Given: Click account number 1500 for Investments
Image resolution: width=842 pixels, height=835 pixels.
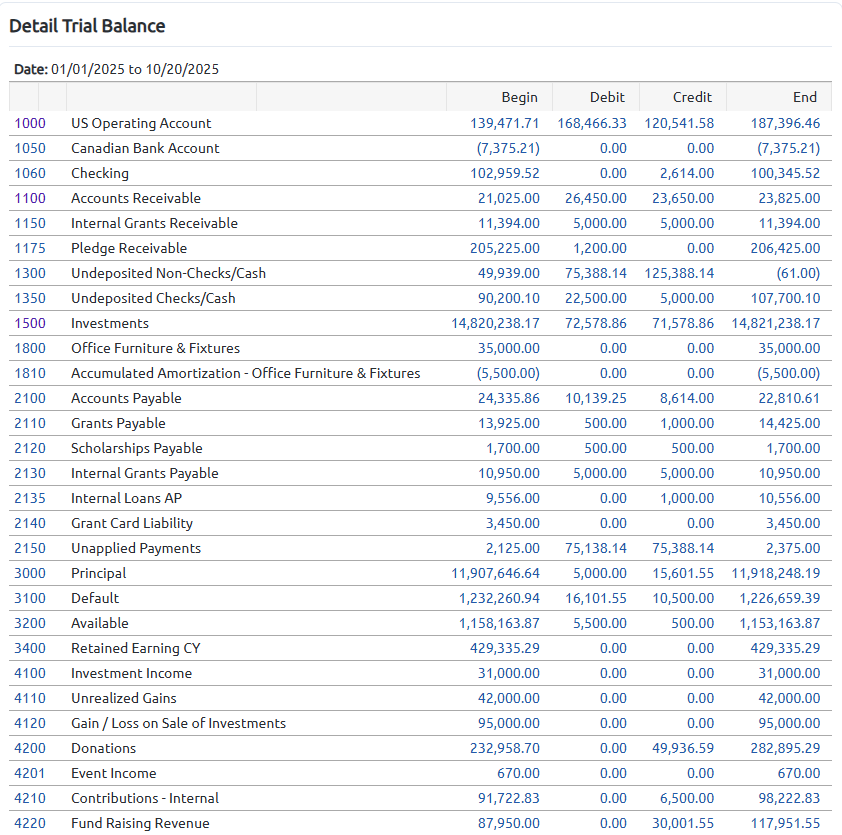Looking at the screenshot, I should coord(29,323).
